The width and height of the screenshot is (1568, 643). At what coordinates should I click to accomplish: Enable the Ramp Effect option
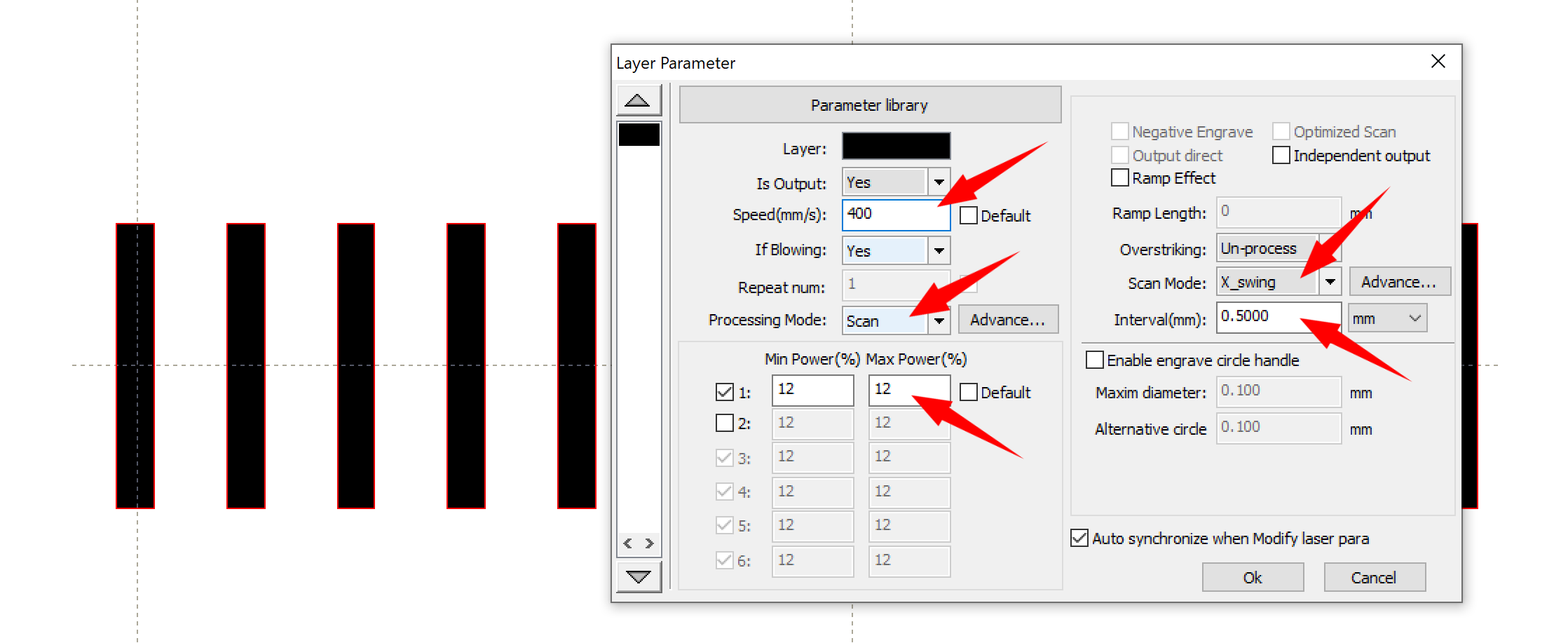pos(1119,177)
